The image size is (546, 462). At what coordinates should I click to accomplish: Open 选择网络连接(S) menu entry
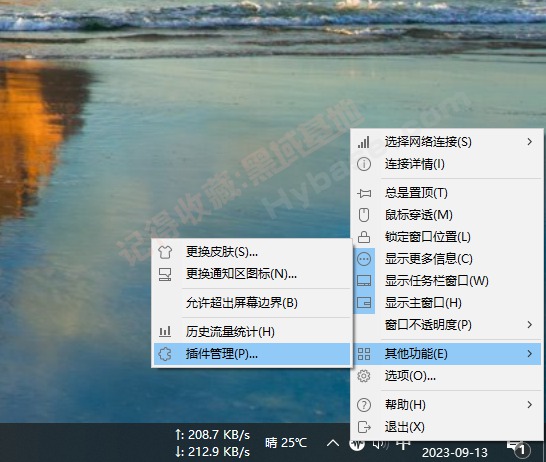(447, 142)
